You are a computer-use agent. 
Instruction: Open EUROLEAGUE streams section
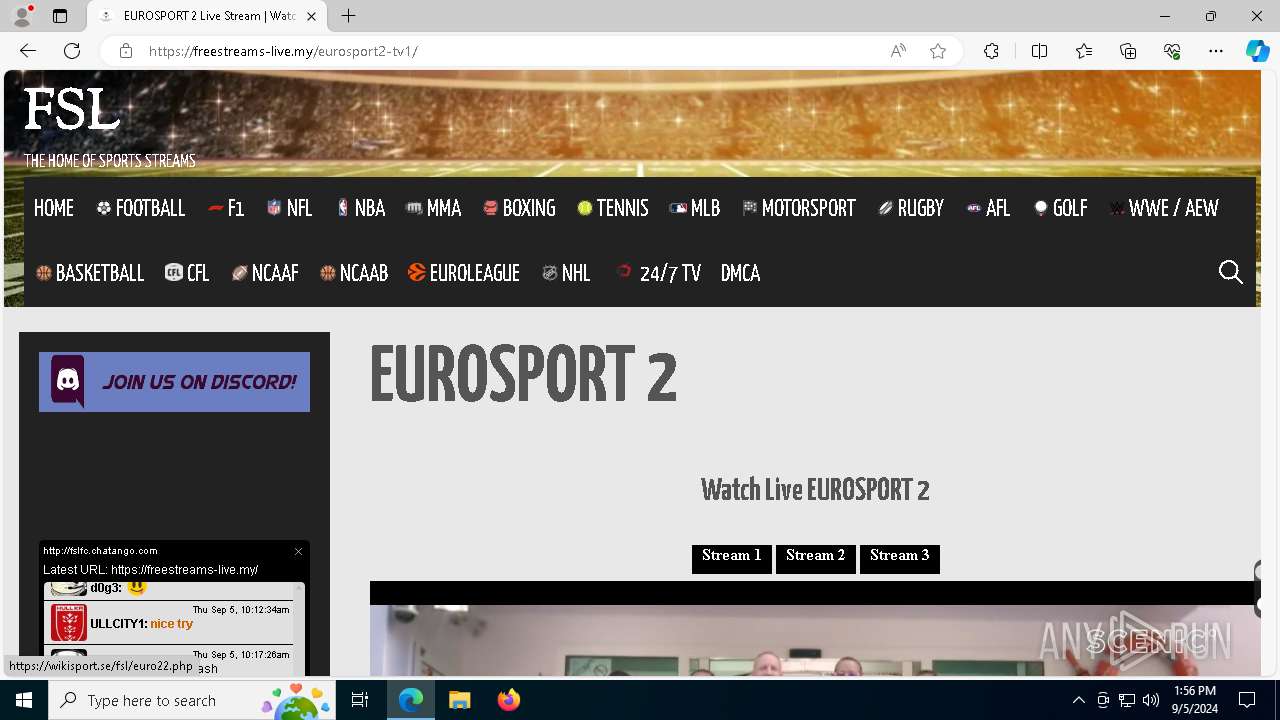[x=464, y=273]
